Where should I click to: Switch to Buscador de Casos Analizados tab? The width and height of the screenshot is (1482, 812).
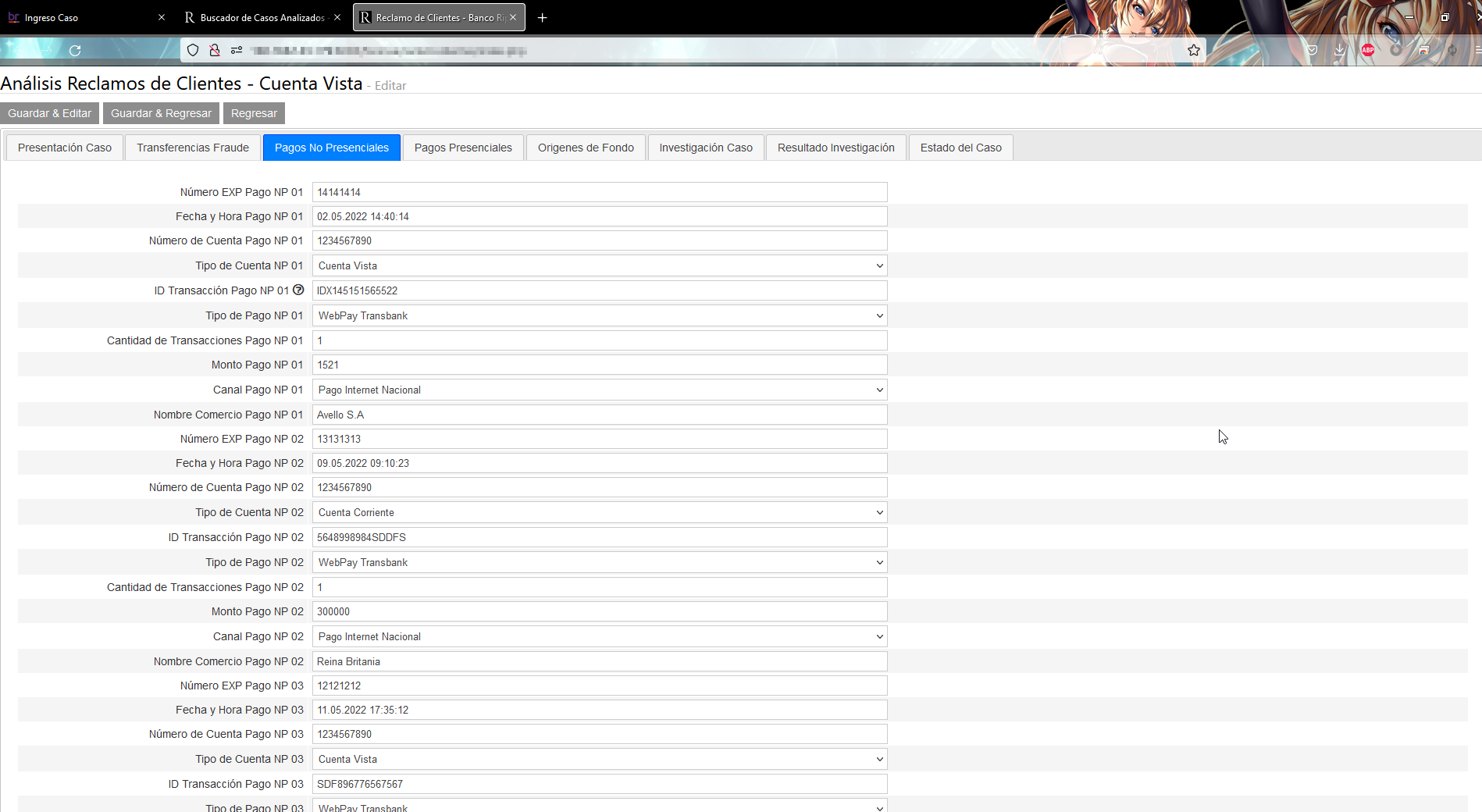pyautogui.click(x=262, y=17)
